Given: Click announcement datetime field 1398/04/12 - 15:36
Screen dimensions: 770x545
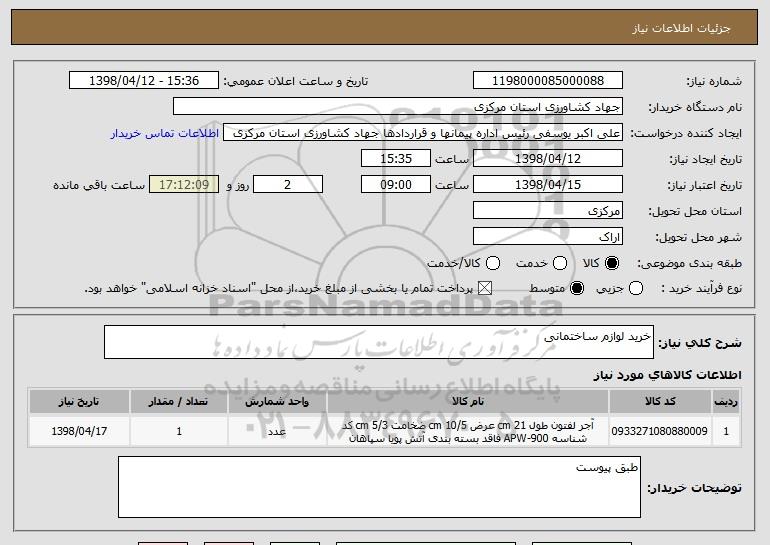Looking at the screenshot, I should [x=144, y=81].
